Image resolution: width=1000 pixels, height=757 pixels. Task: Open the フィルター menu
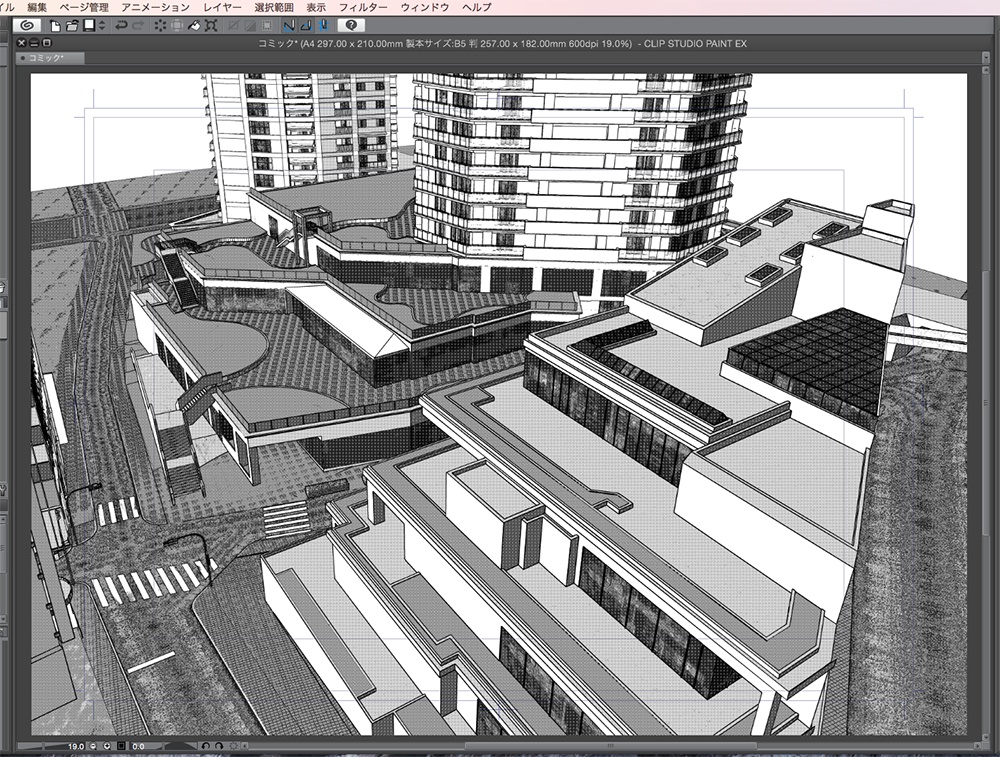click(363, 7)
